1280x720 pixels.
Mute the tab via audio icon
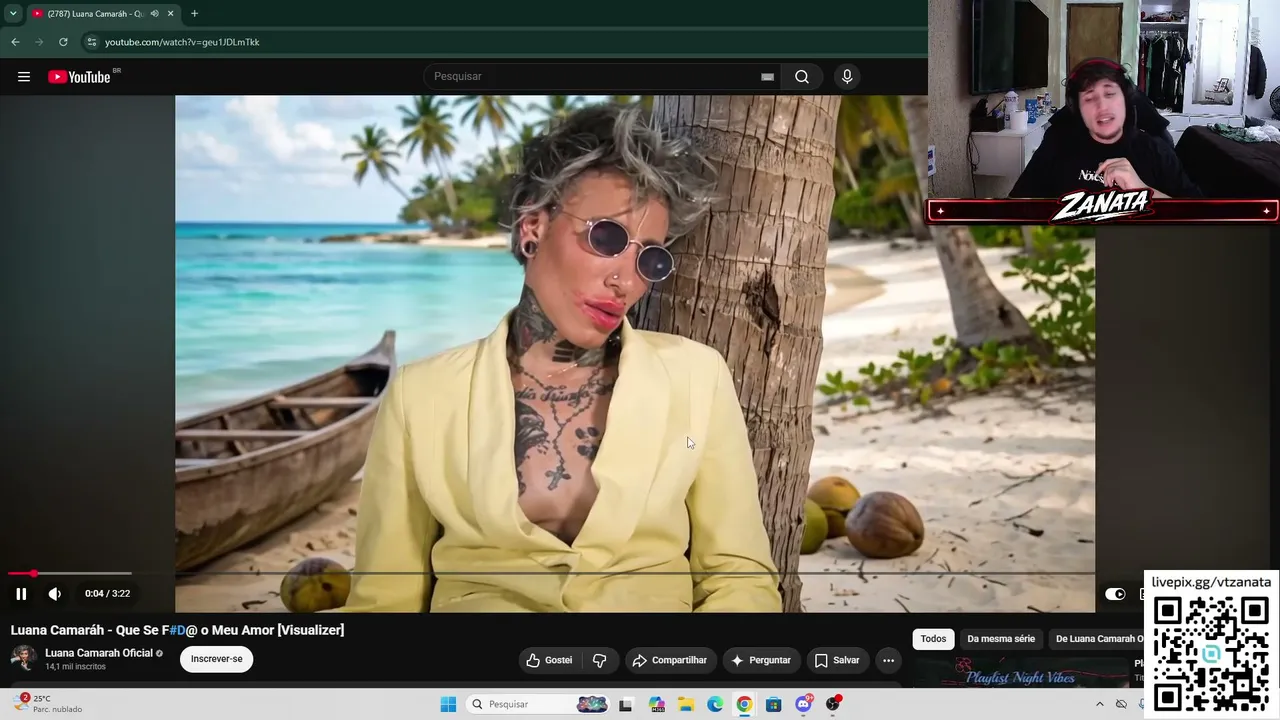[x=154, y=13]
